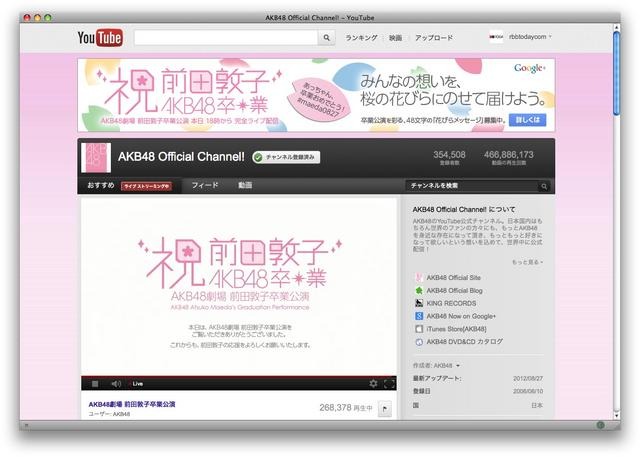Mute the player with the speaker icon
Image resolution: width=640 pixels, height=457 pixels.
pyautogui.click(x=116, y=383)
